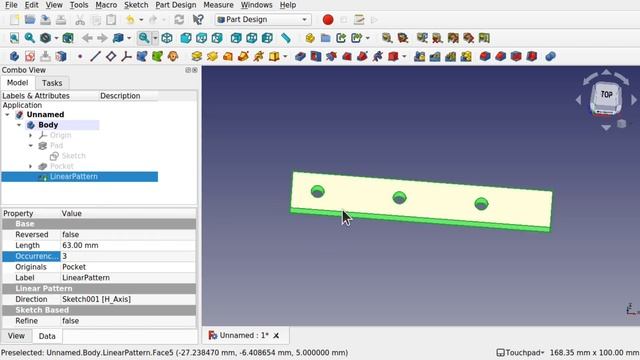Viewport: 640px width, 360px height.
Task: Click the PolarPattern tool icon
Action: point(451,56)
